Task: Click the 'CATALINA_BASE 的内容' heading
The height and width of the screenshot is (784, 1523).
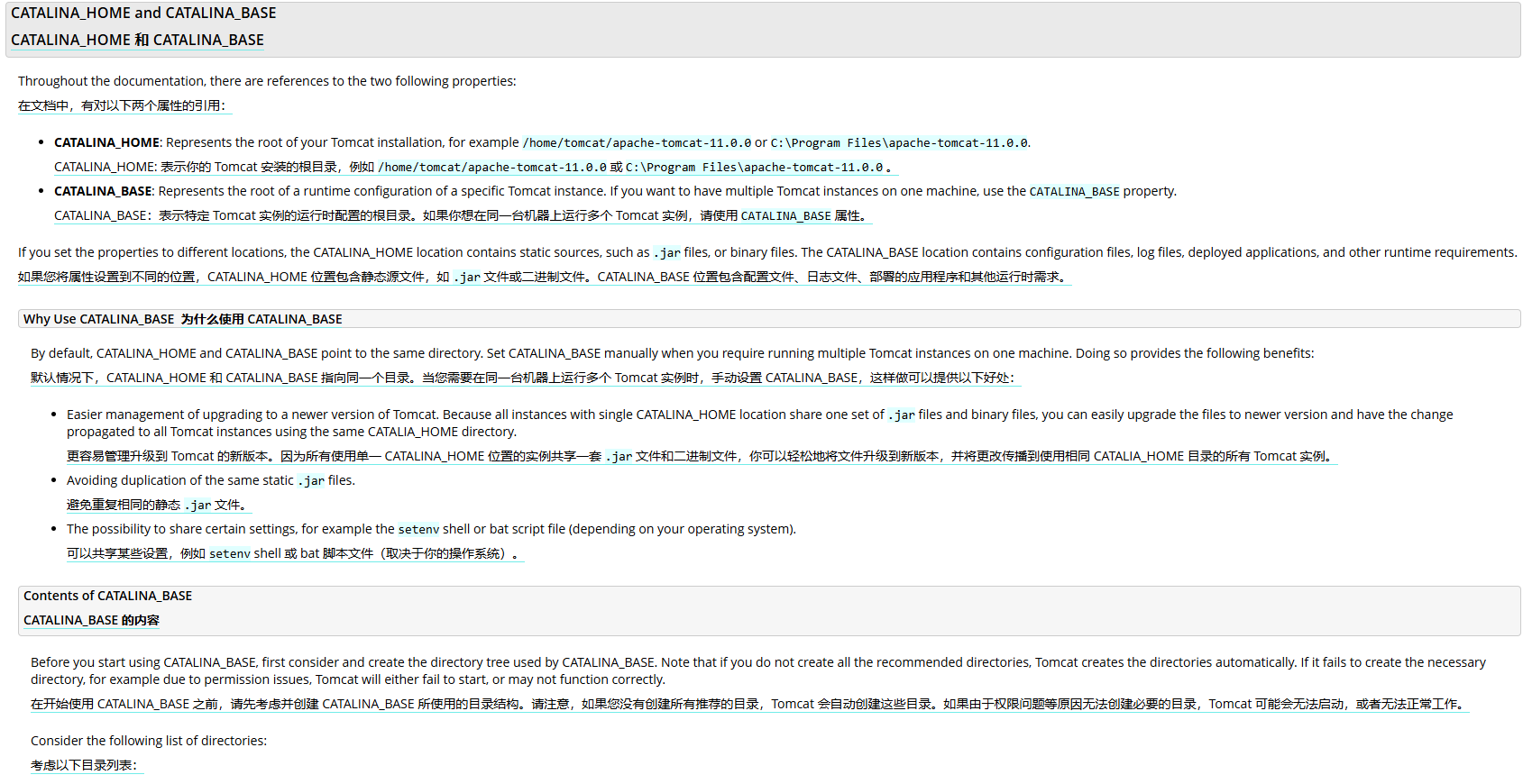Action: (x=91, y=620)
